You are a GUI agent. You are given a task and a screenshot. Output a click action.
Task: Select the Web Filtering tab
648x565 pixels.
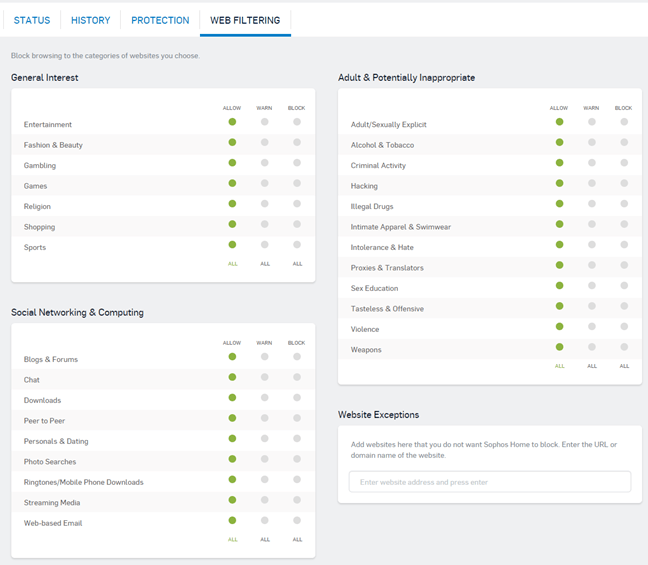tap(245, 20)
